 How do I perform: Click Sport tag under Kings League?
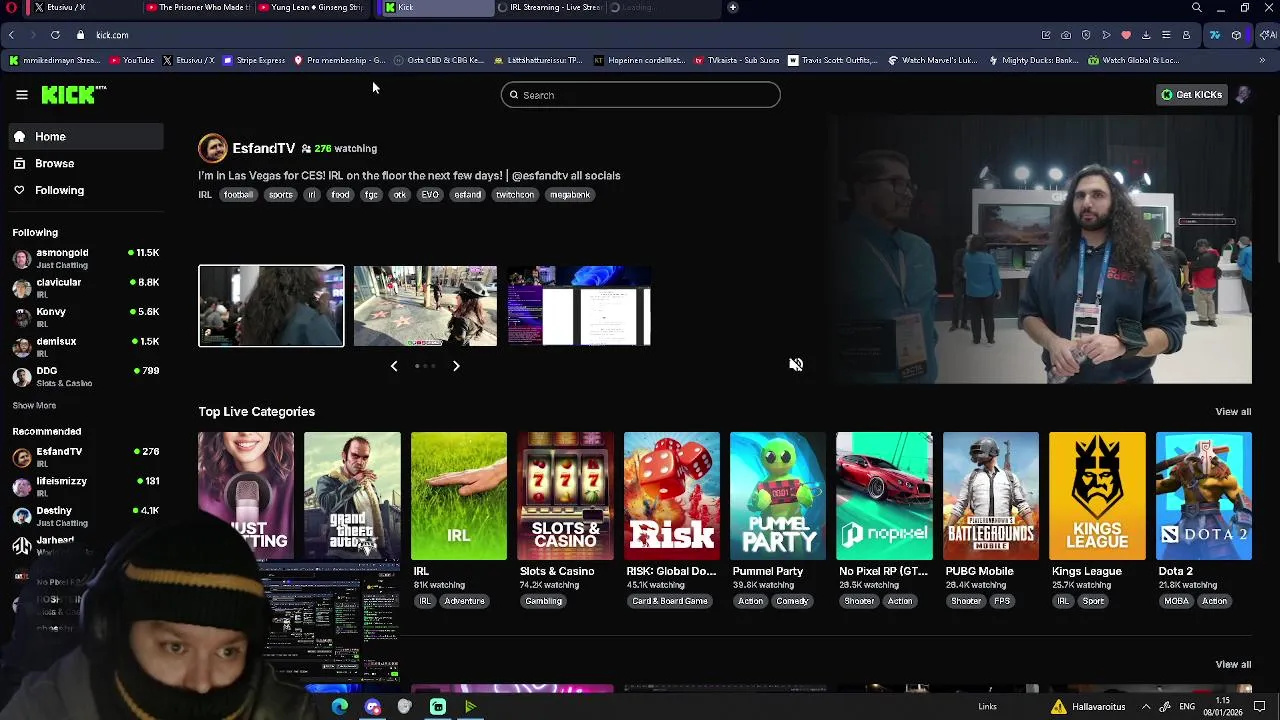tap(1093, 601)
